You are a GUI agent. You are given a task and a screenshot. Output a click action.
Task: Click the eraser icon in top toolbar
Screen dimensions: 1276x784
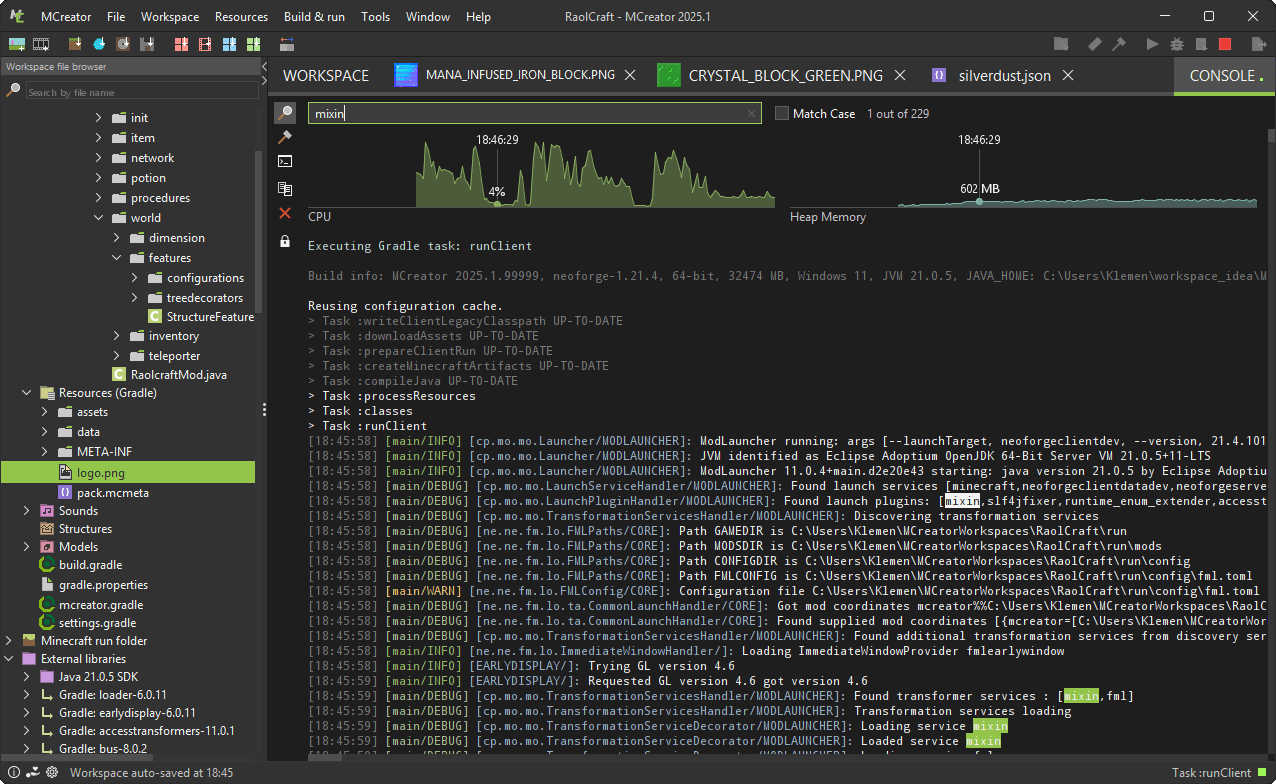[1095, 44]
